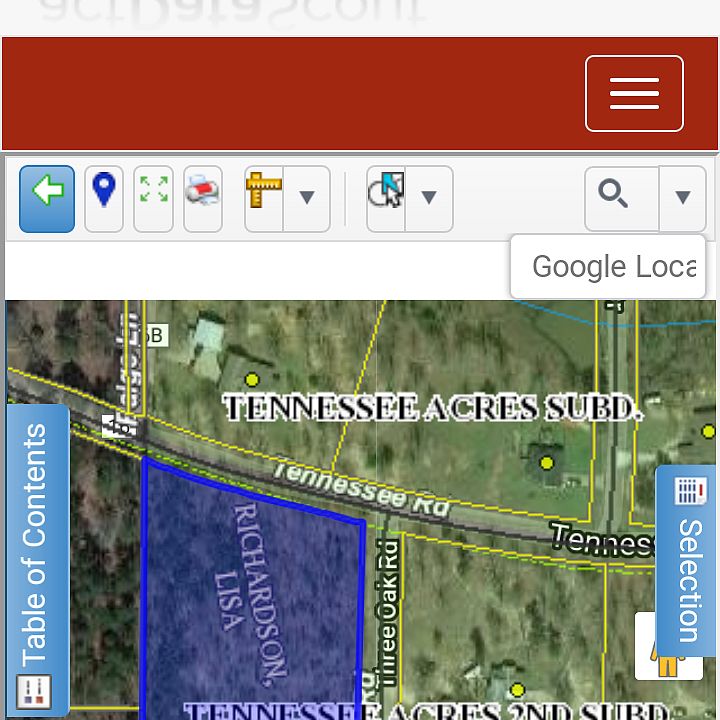Image resolution: width=720 pixels, height=720 pixels.
Task: Click the Tennessee Rd street label
Action: (x=361, y=489)
